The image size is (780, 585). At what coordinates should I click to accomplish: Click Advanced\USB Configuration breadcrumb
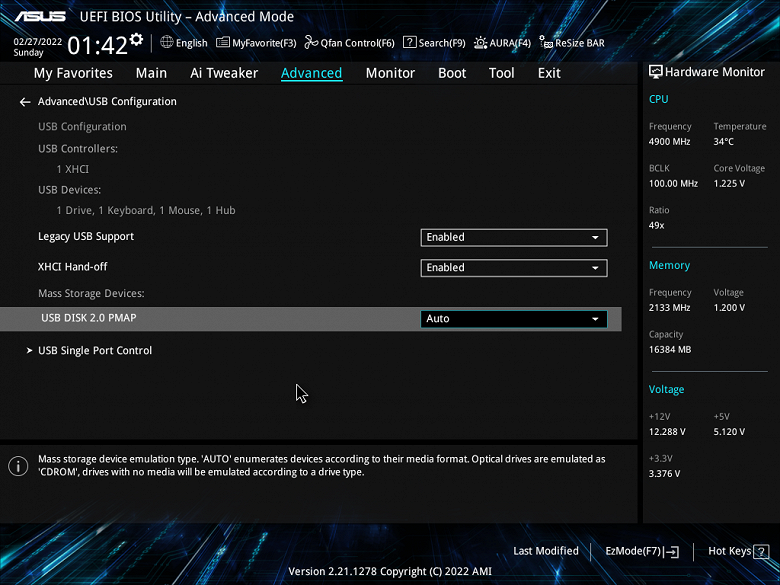click(x=107, y=101)
